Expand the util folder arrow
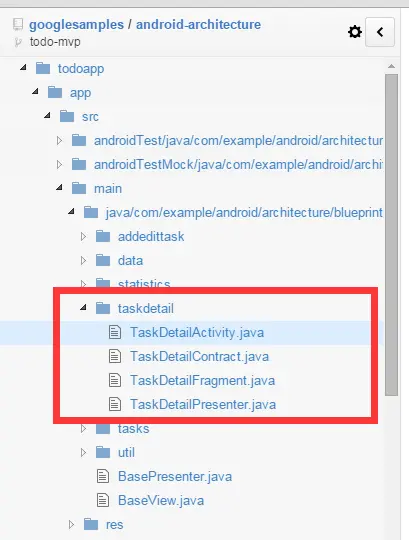409x540 pixels. [83, 453]
